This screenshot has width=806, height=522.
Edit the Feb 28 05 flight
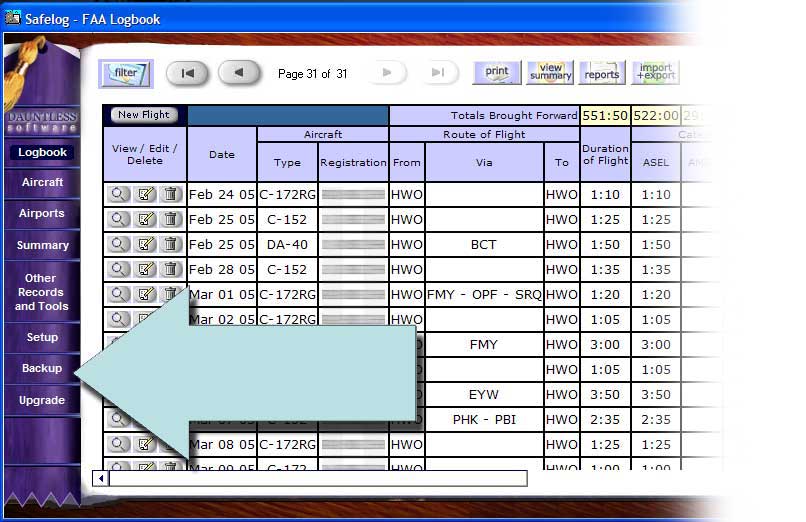click(x=145, y=269)
